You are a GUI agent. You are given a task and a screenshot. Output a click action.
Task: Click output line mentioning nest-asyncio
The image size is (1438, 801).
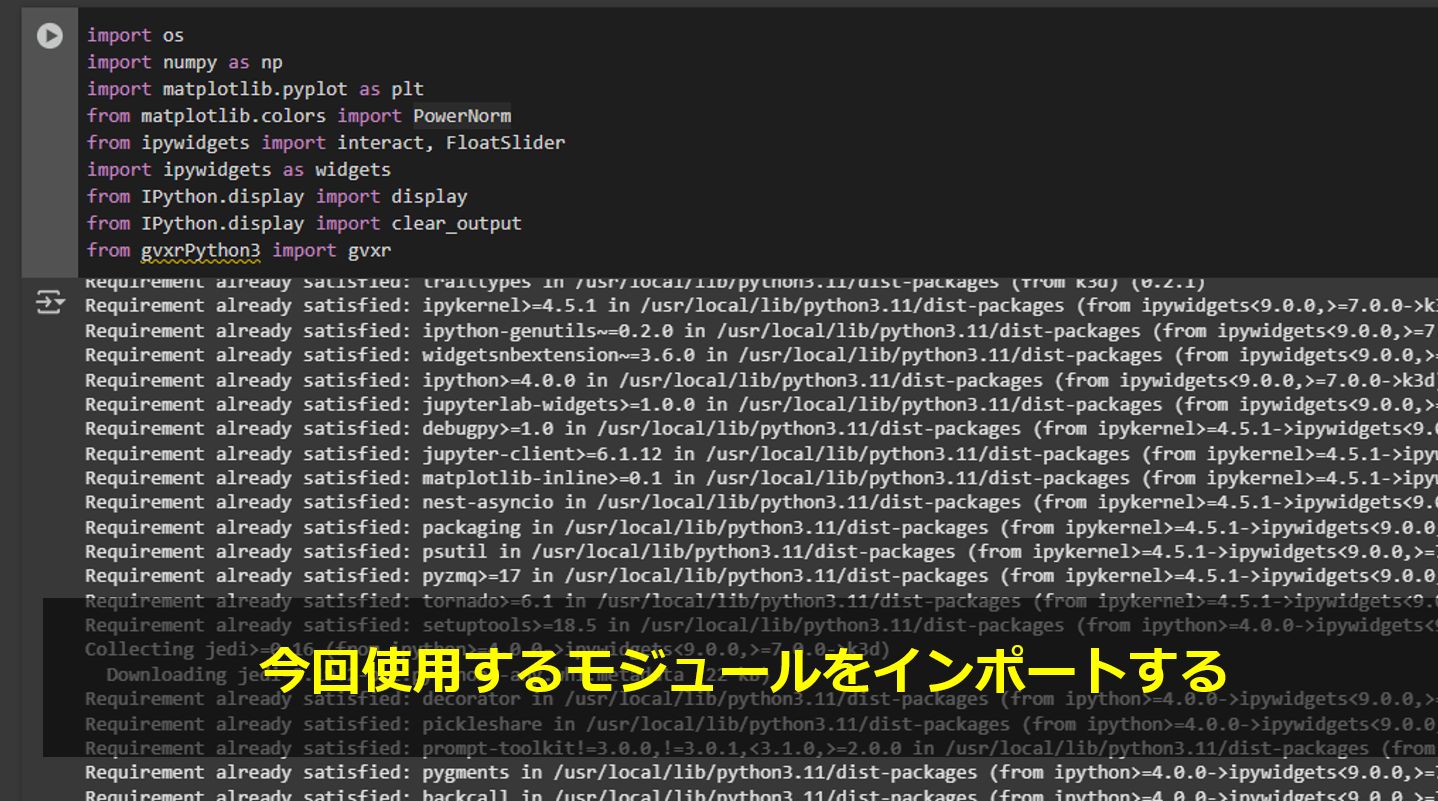pos(761,503)
